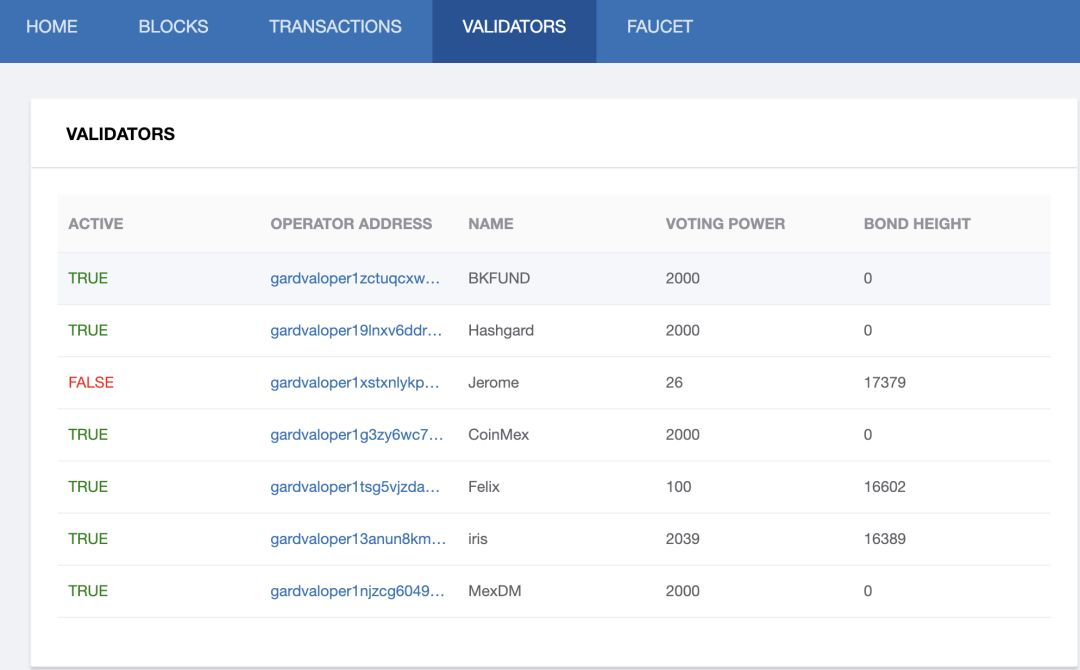
Task: Click bond height 0 in CoinMex row
Action: click(x=868, y=435)
